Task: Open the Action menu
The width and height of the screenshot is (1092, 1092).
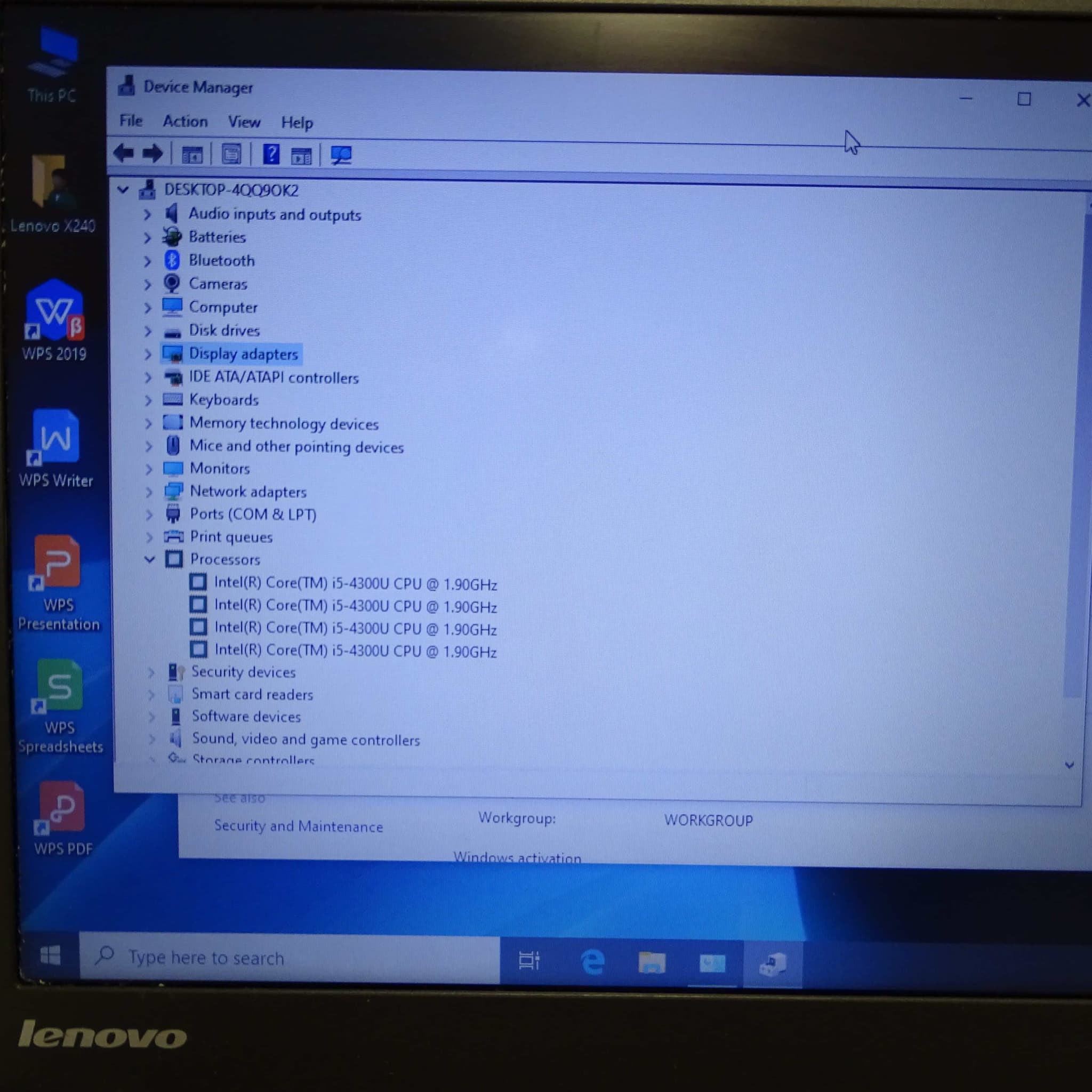Action: tap(185, 121)
